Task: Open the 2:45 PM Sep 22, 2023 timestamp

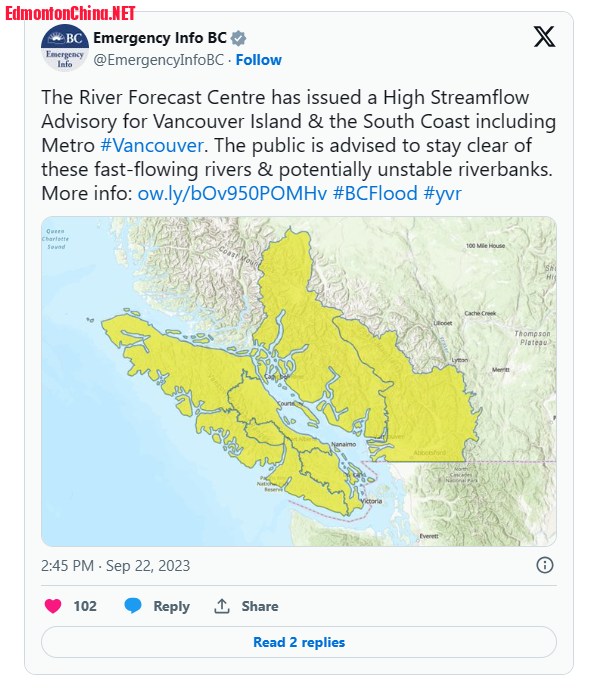Action: [x=115, y=566]
